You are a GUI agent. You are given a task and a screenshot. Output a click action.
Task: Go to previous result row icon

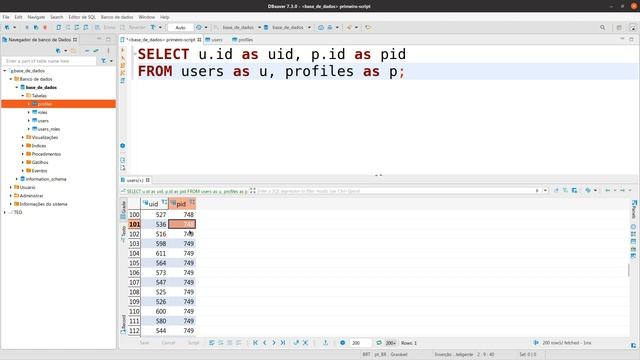[264, 343]
